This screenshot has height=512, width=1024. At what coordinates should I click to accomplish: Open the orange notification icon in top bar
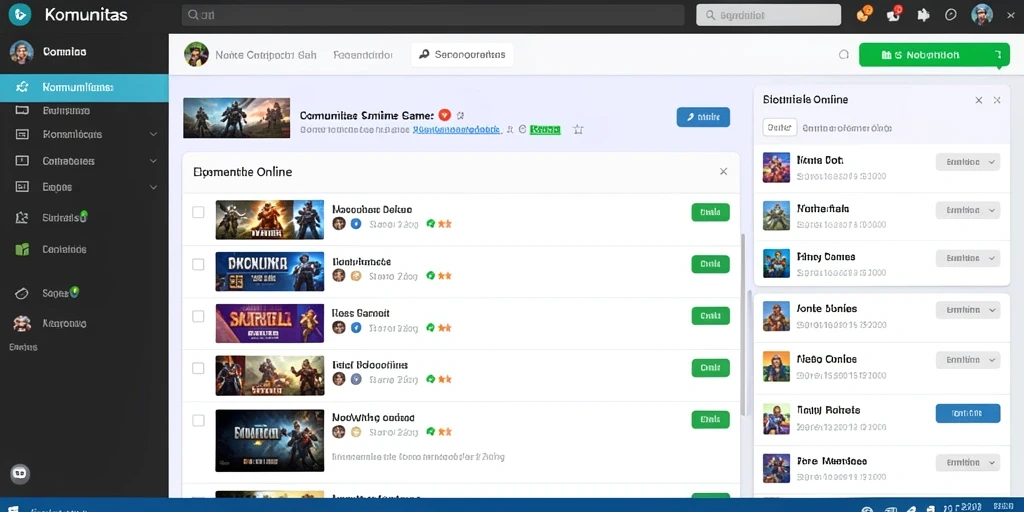click(864, 14)
